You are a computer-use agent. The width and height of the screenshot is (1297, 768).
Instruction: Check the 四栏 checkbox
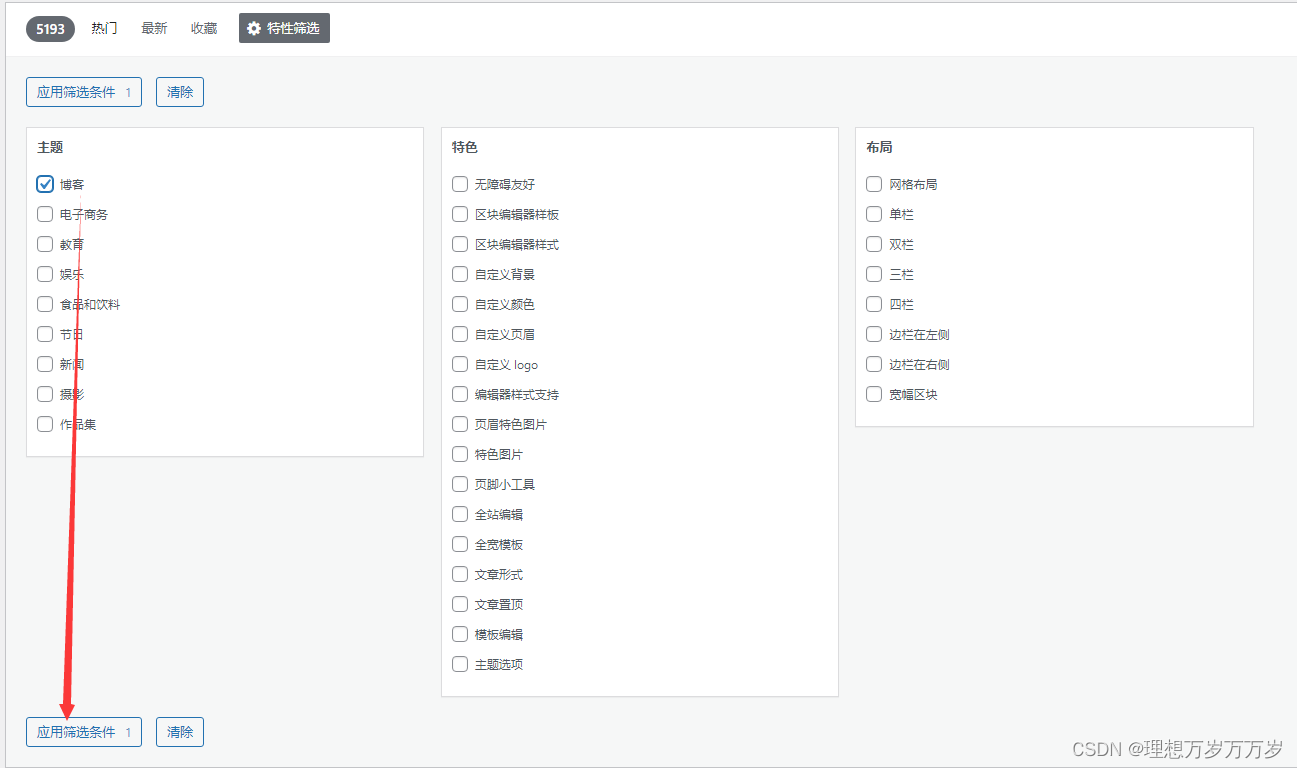(874, 304)
